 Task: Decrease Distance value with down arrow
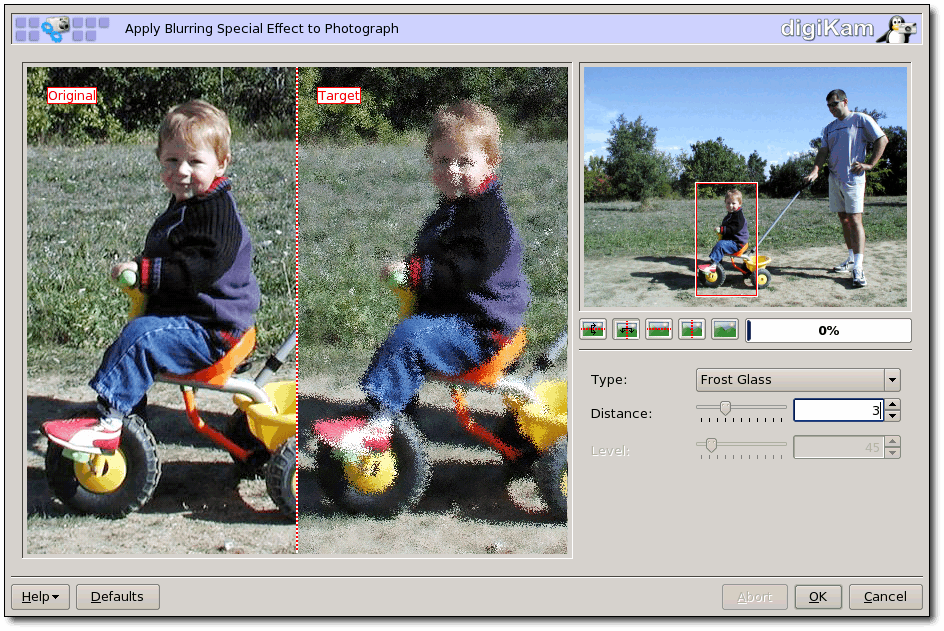coord(893,416)
